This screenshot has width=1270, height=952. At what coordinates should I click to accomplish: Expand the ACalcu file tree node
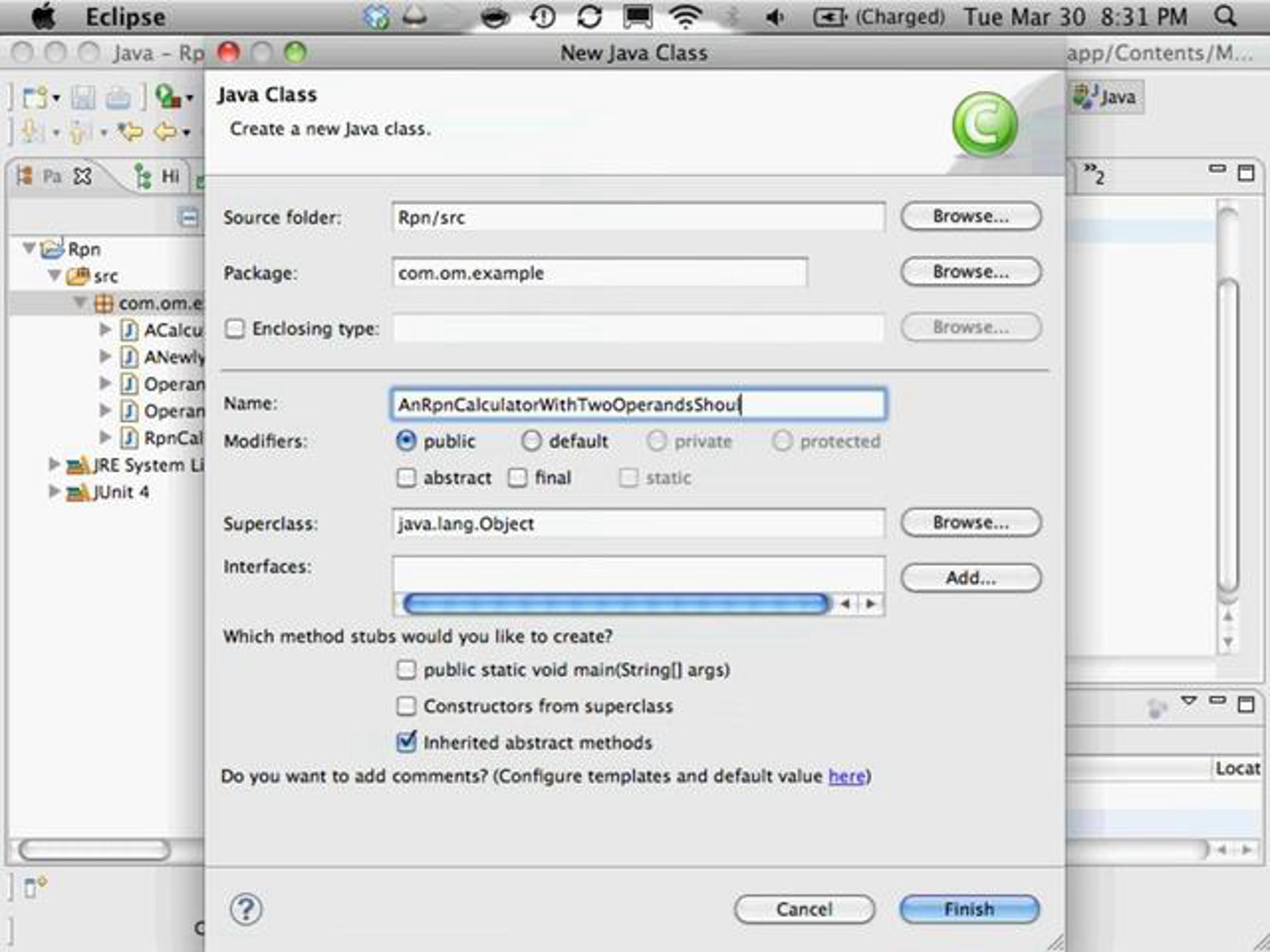(x=105, y=329)
